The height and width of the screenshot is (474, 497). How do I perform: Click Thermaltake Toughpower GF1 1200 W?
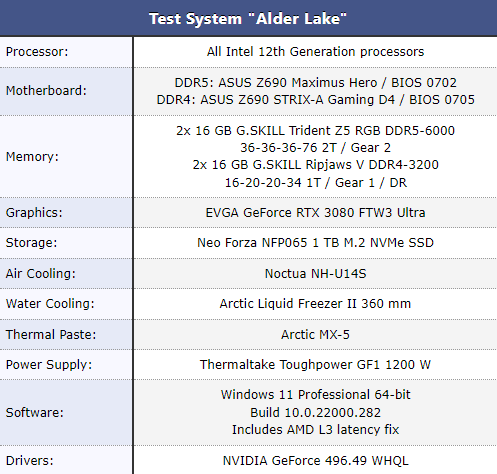[315, 365]
